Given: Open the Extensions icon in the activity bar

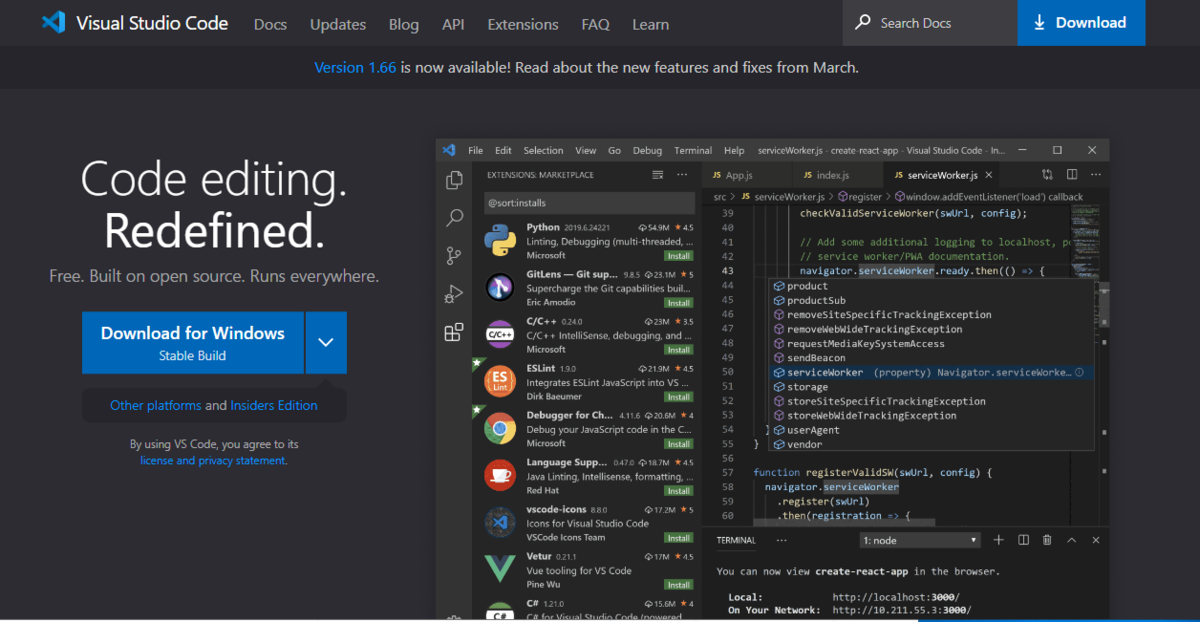Looking at the screenshot, I should pyautogui.click(x=454, y=332).
